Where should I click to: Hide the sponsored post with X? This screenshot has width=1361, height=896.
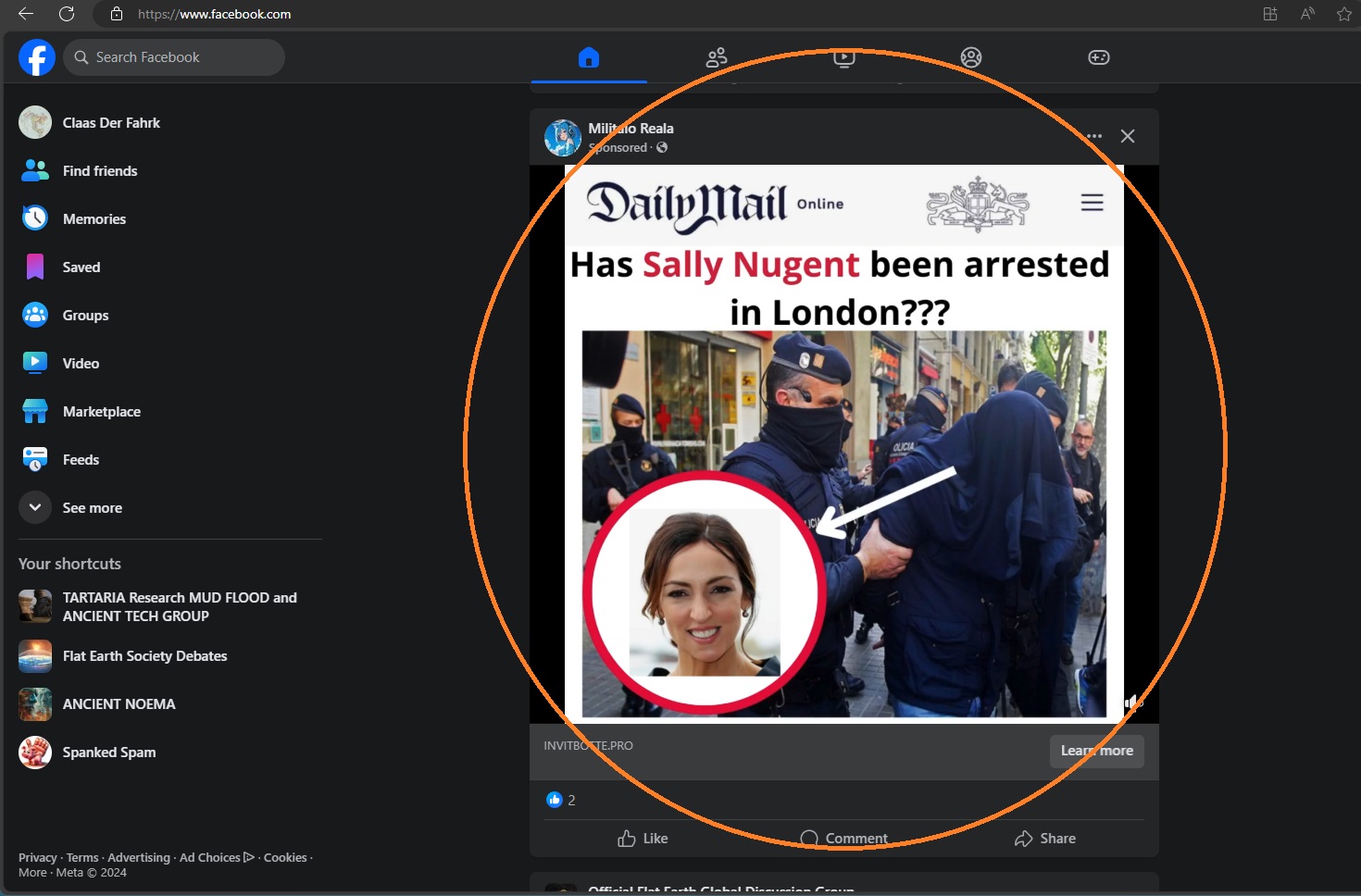(x=1128, y=136)
